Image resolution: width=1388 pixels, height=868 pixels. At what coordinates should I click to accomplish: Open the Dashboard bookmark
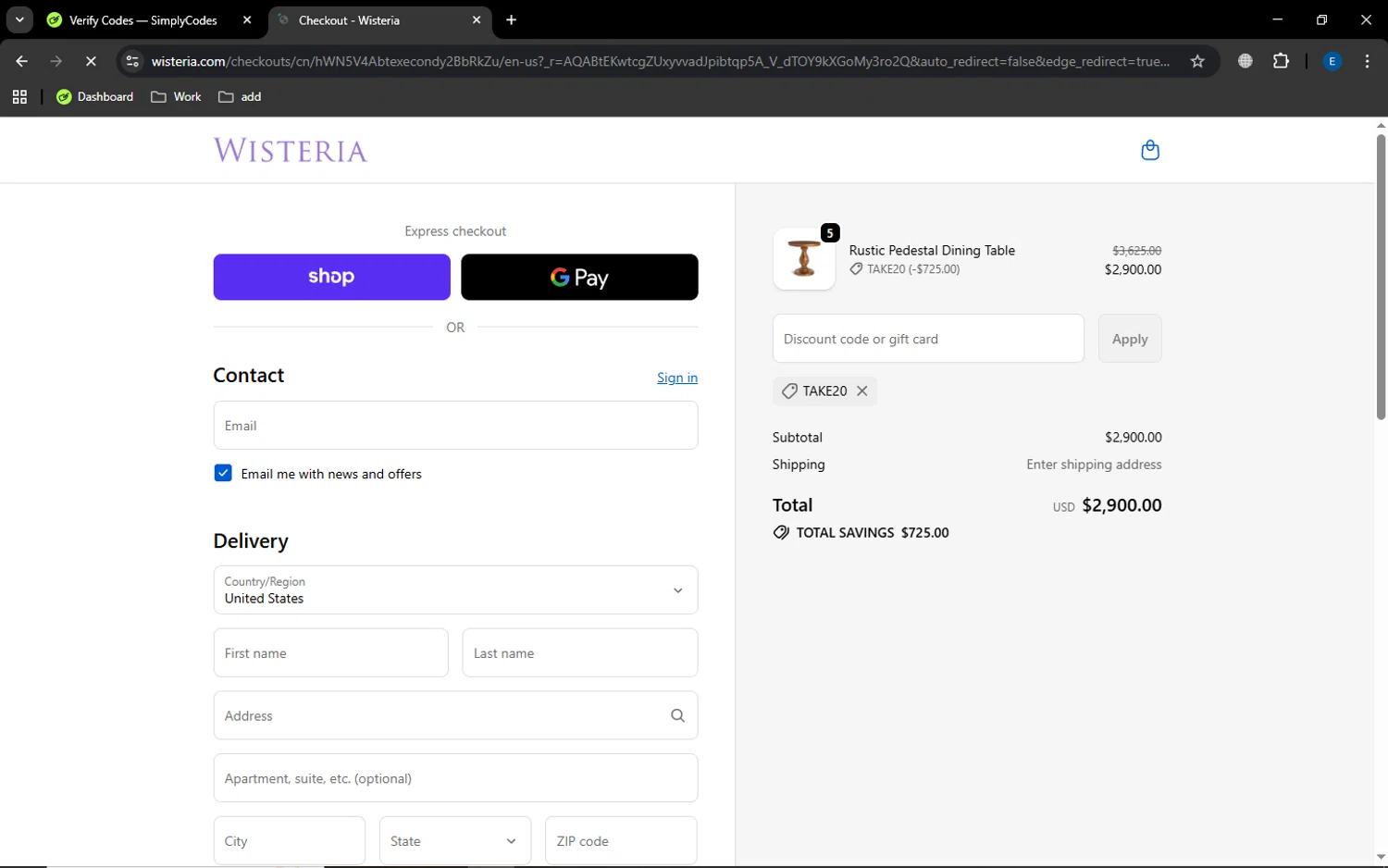click(94, 96)
